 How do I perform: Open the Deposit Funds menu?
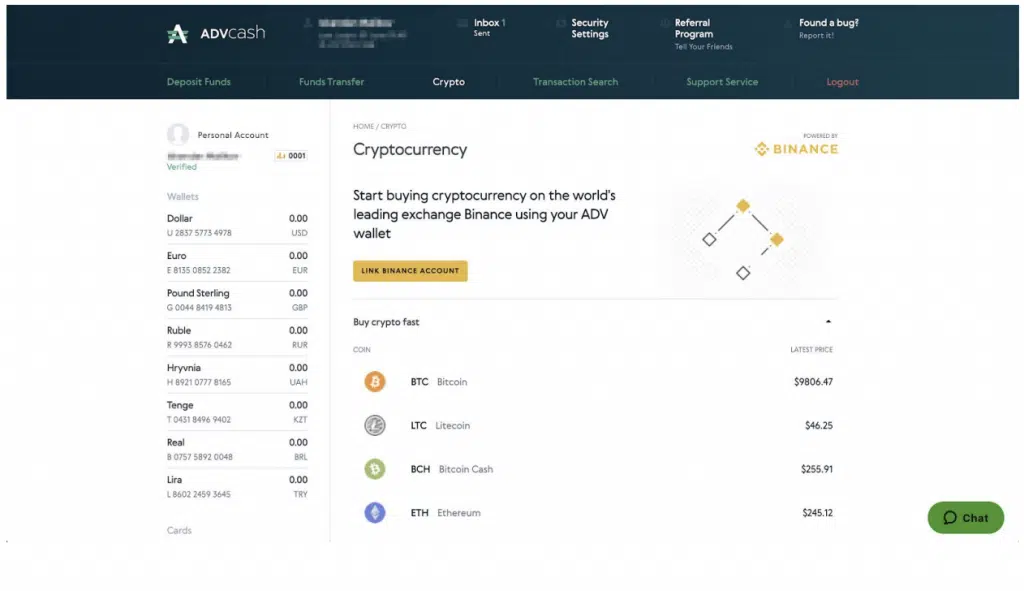pos(199,82)
